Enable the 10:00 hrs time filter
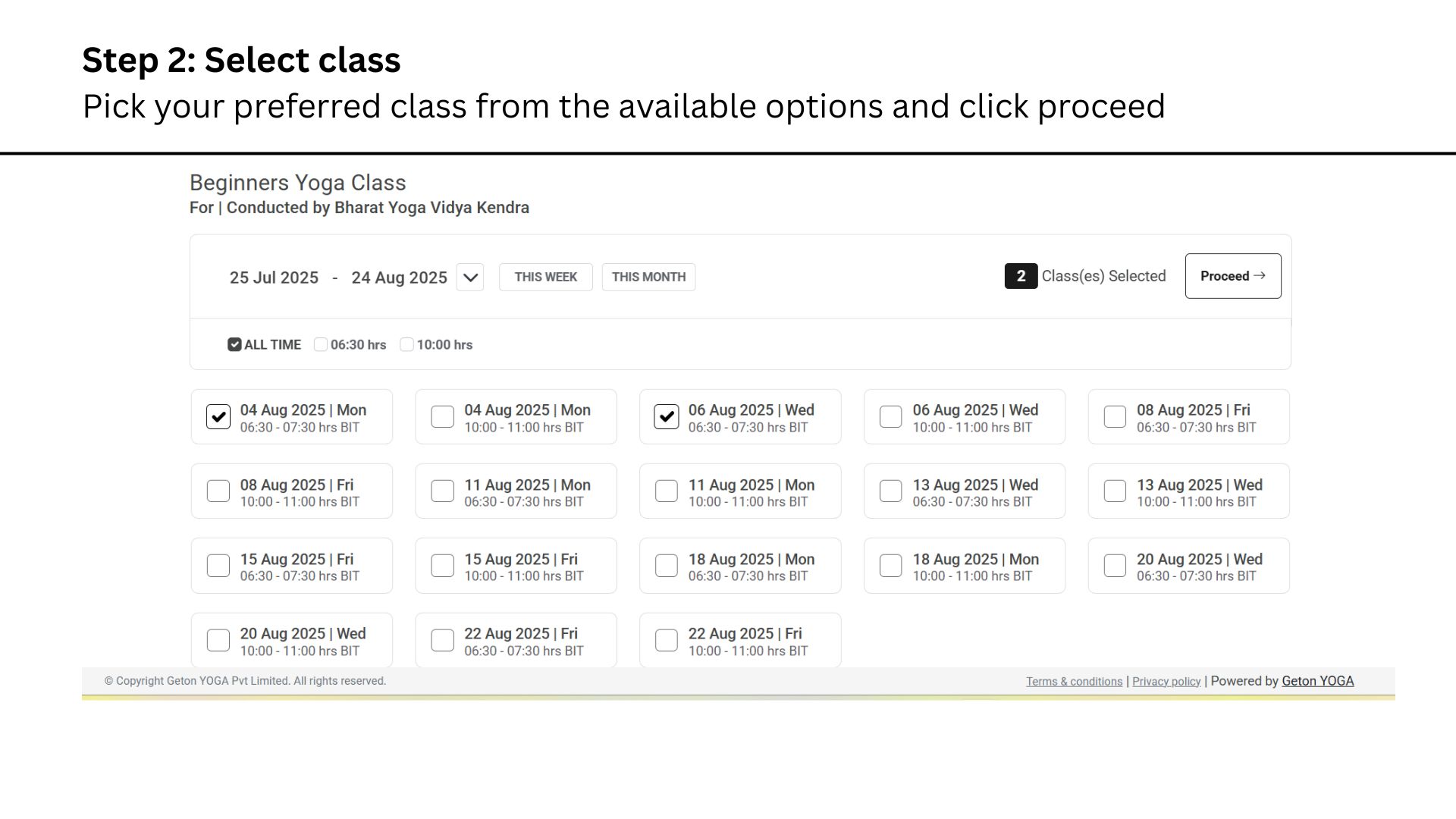 click(407, 344)
